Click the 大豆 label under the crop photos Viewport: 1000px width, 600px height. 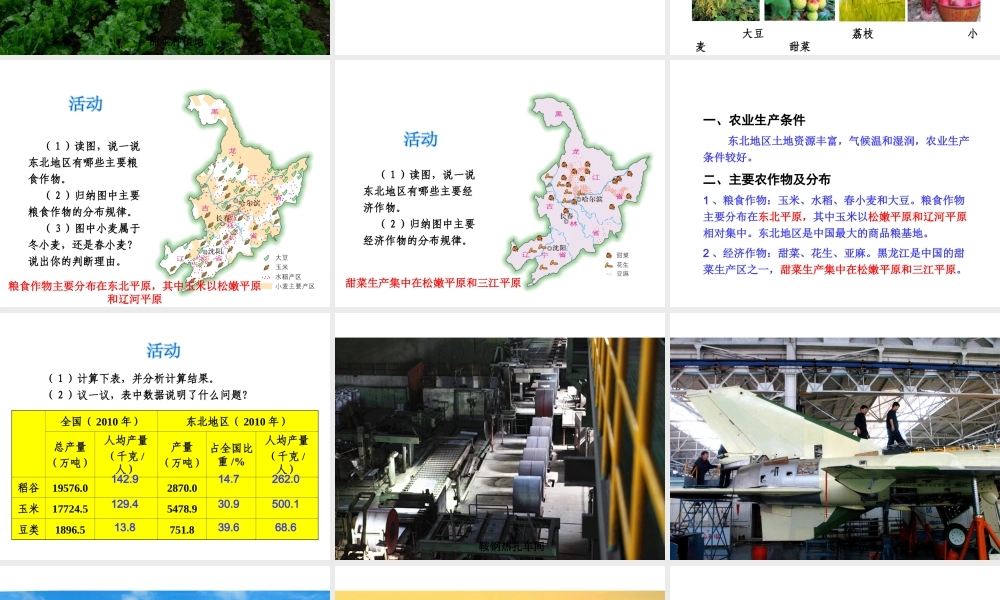click(753, 34)
